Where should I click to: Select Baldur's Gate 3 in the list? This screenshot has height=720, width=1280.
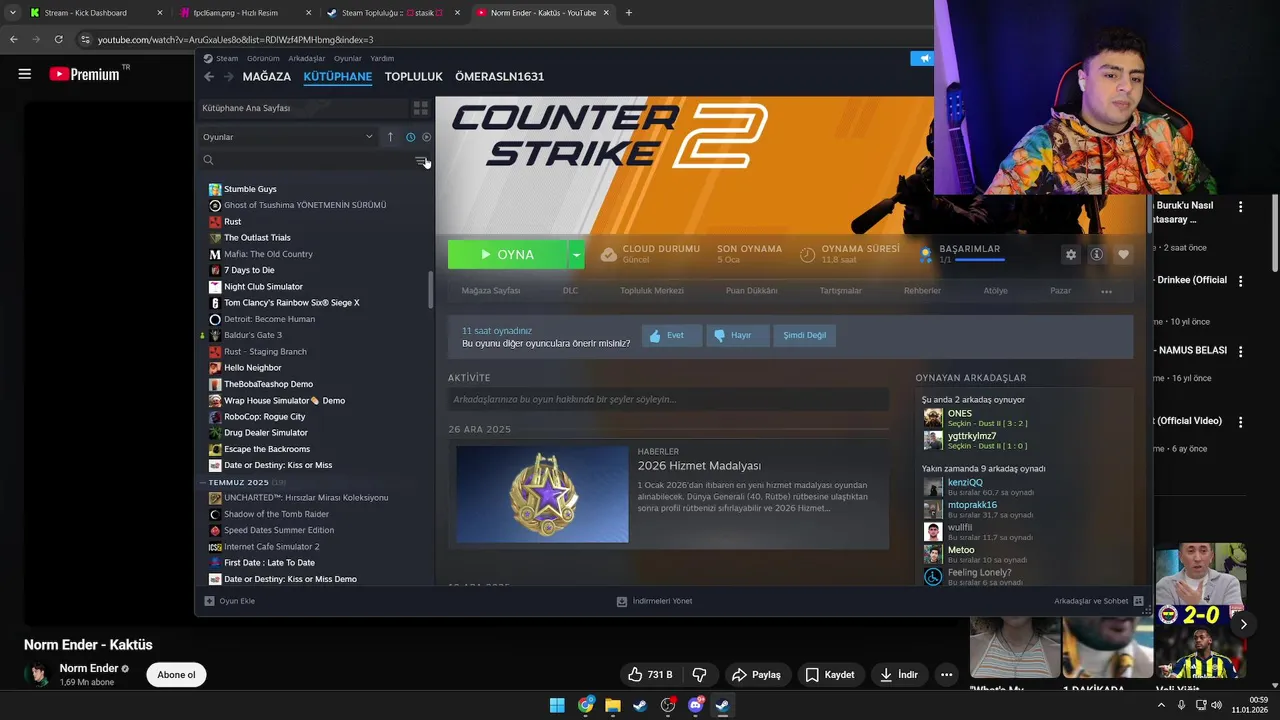[253, 335]
